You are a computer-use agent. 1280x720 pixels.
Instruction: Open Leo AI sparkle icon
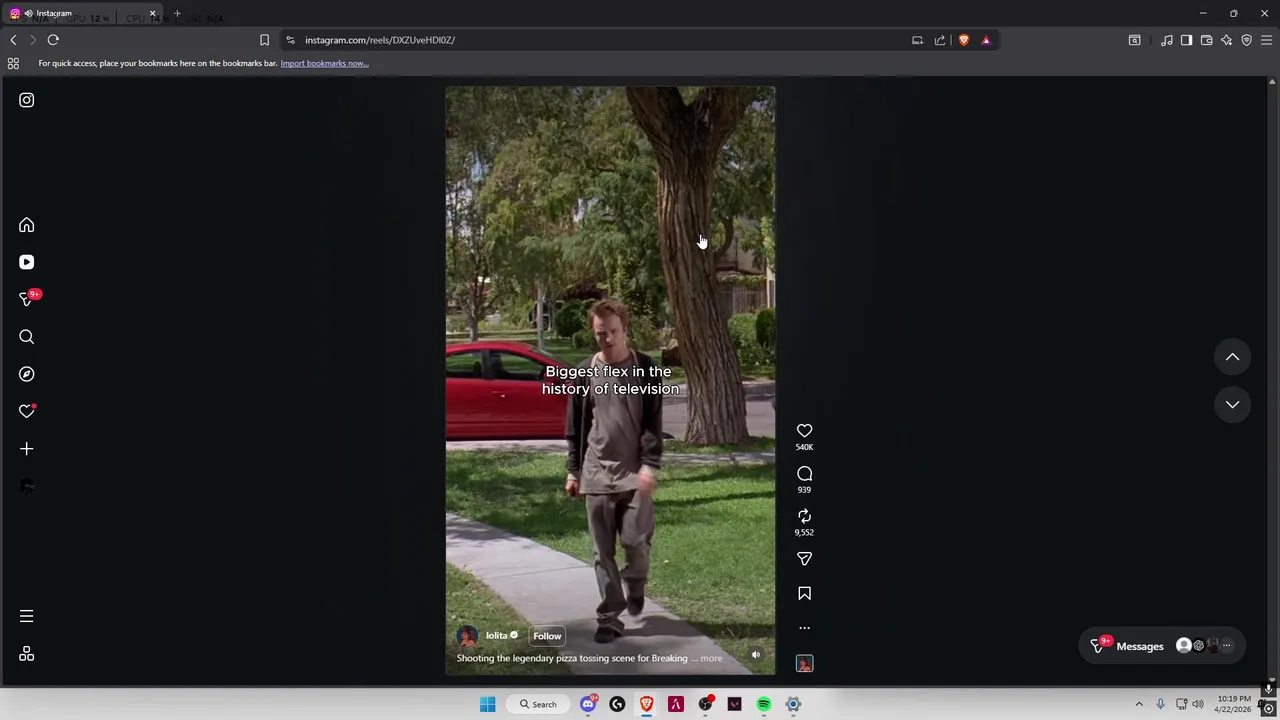tap(1226, 40)
